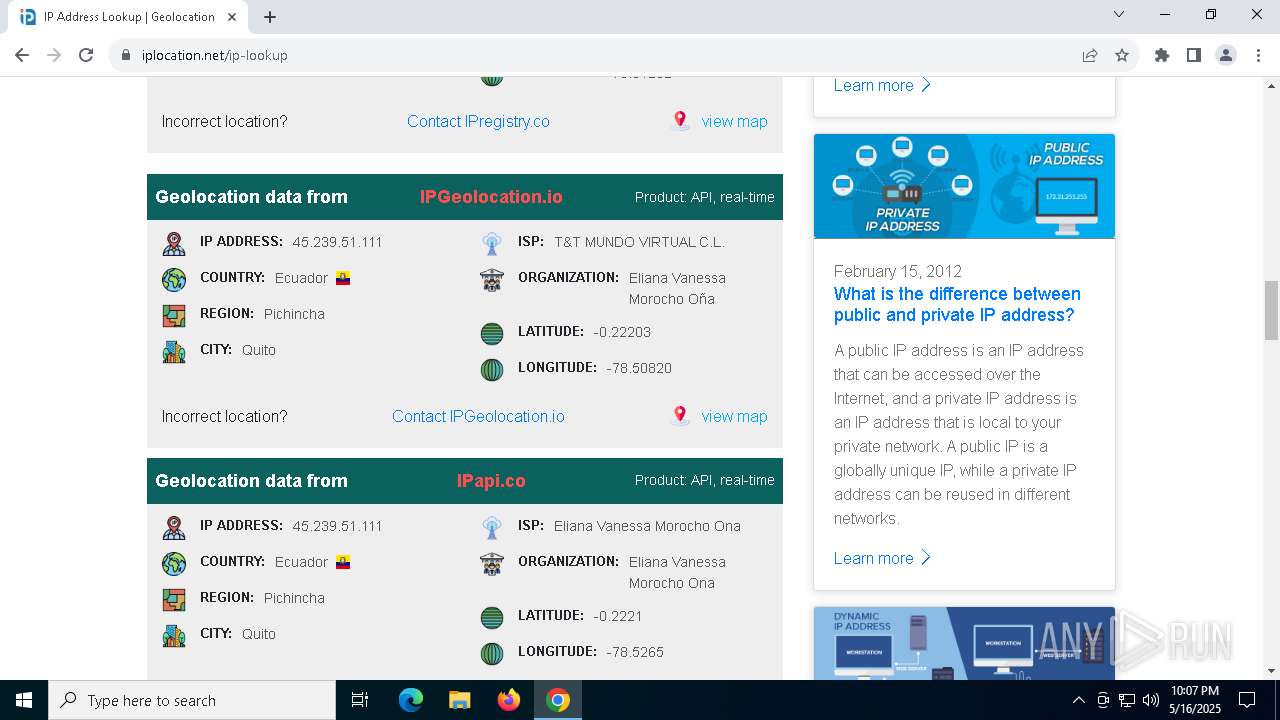Click the city buildings icon in IPapi.co section
The image size is (1280, 720).
[174, 635]
